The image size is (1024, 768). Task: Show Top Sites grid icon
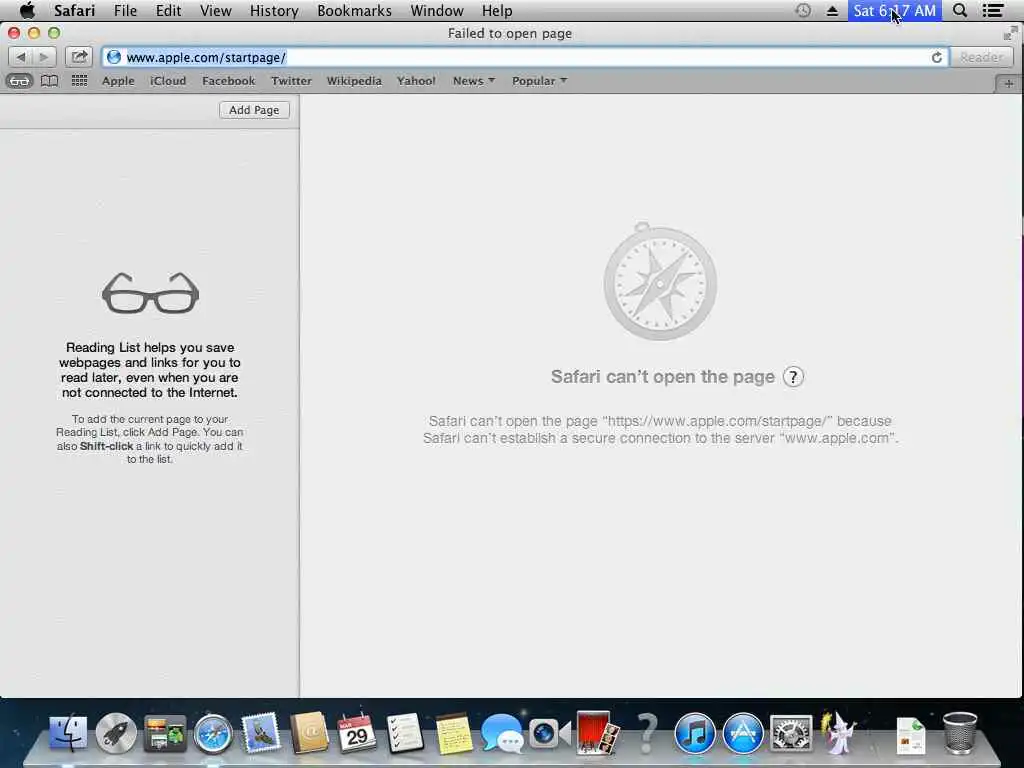click(79, 81)
